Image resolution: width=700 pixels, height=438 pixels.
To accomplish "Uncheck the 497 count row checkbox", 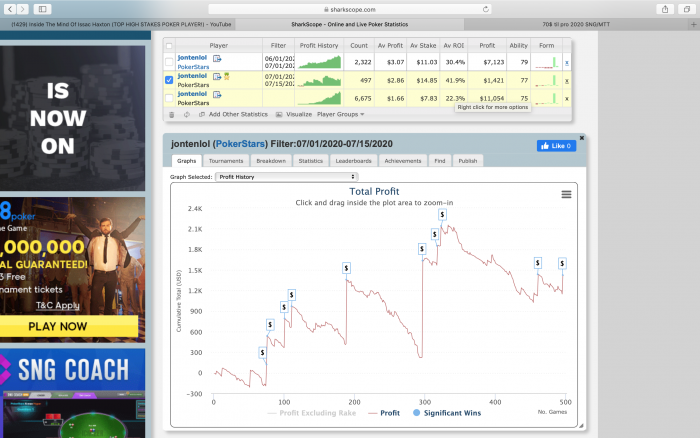I will click(x=169, y=80).
